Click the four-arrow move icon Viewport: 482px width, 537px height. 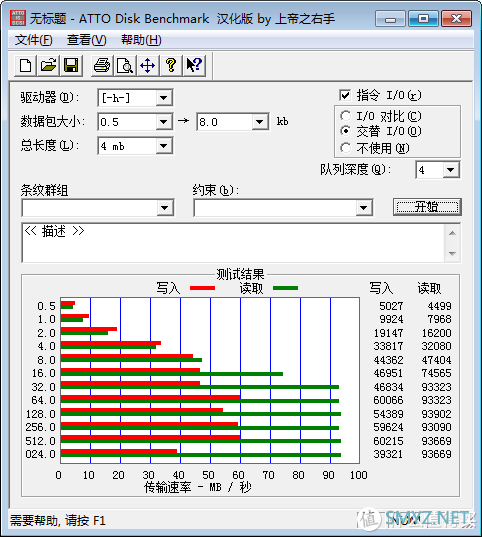coord(148,65)
